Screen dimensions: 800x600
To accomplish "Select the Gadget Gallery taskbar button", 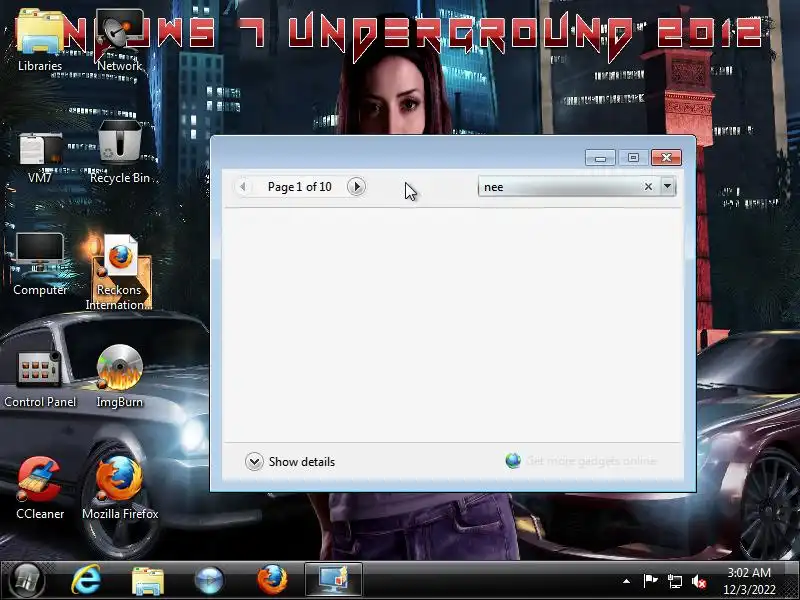I will tap(334, 580).
